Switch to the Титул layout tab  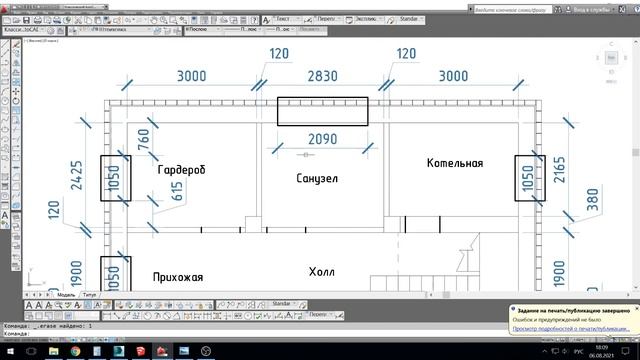coord(89,295)
